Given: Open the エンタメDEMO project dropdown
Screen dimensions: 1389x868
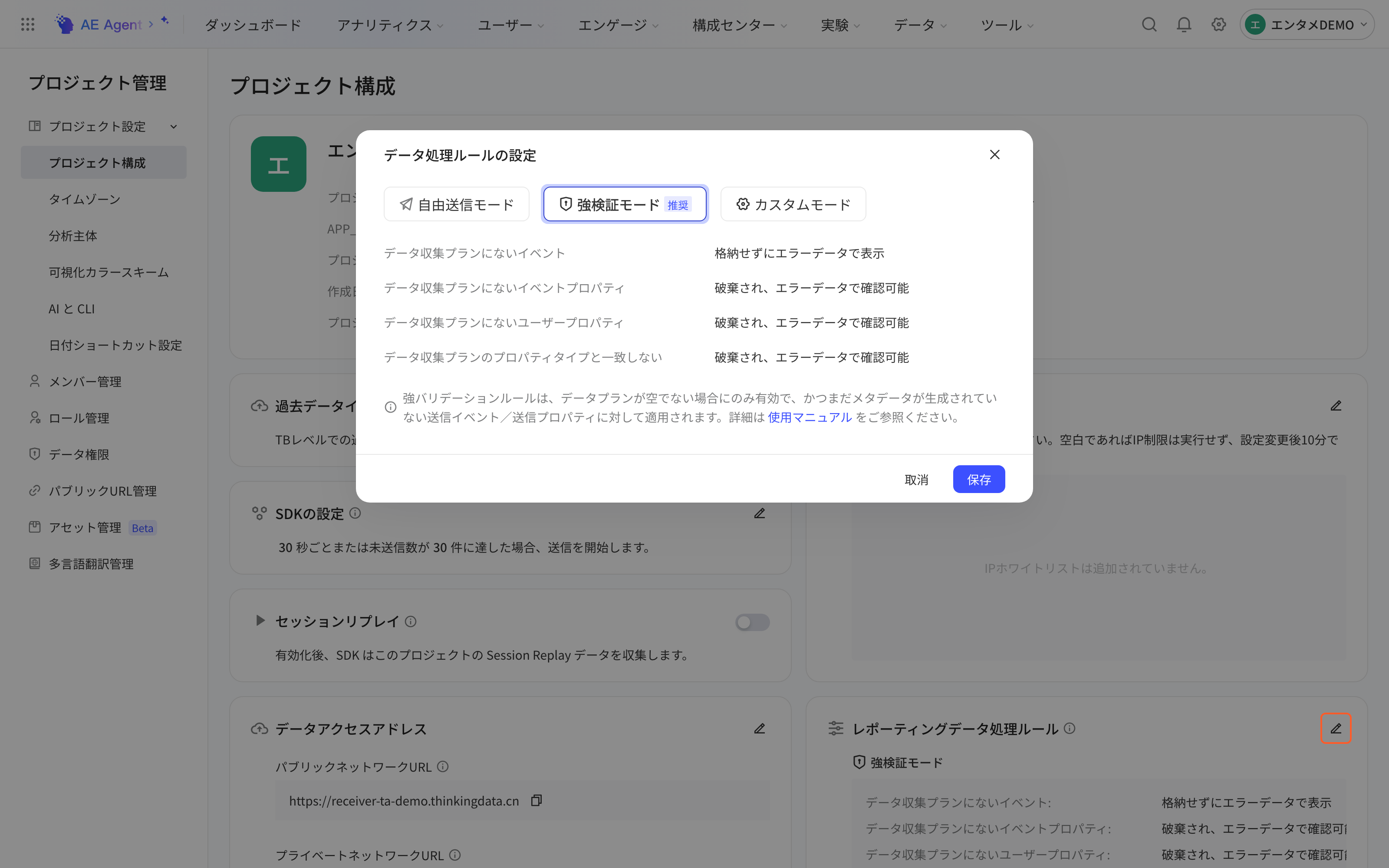Looking at the screenshot, I should [x=1307, y=25].
